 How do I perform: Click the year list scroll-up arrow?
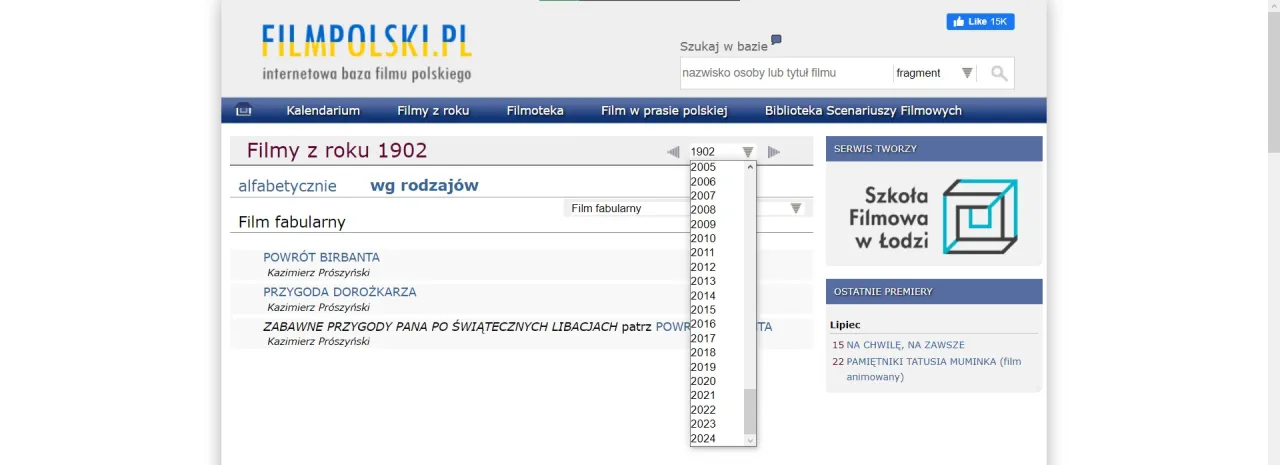pyautogui.click(x=750, y=167)
